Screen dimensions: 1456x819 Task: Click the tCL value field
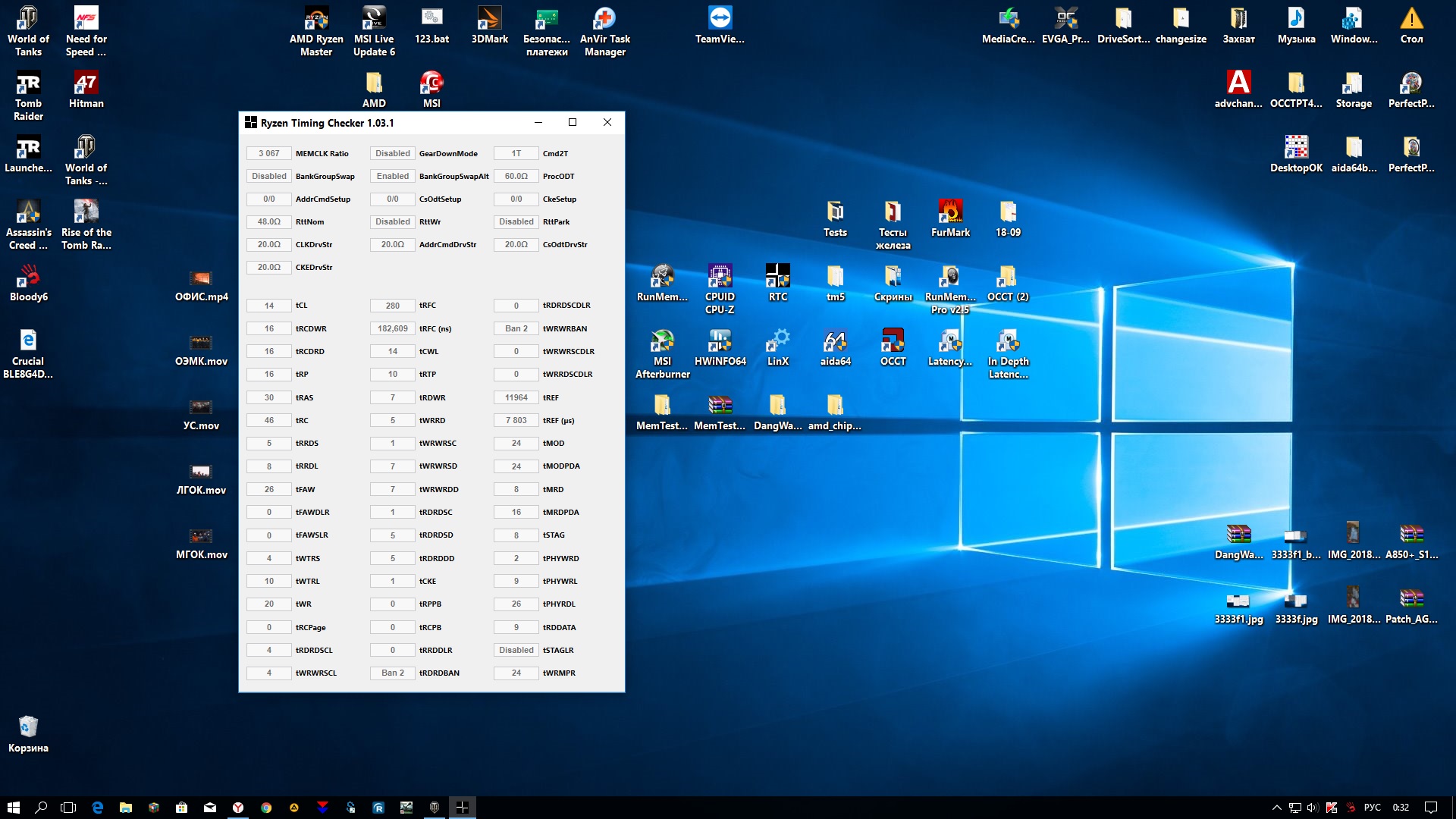click(269, 306)
